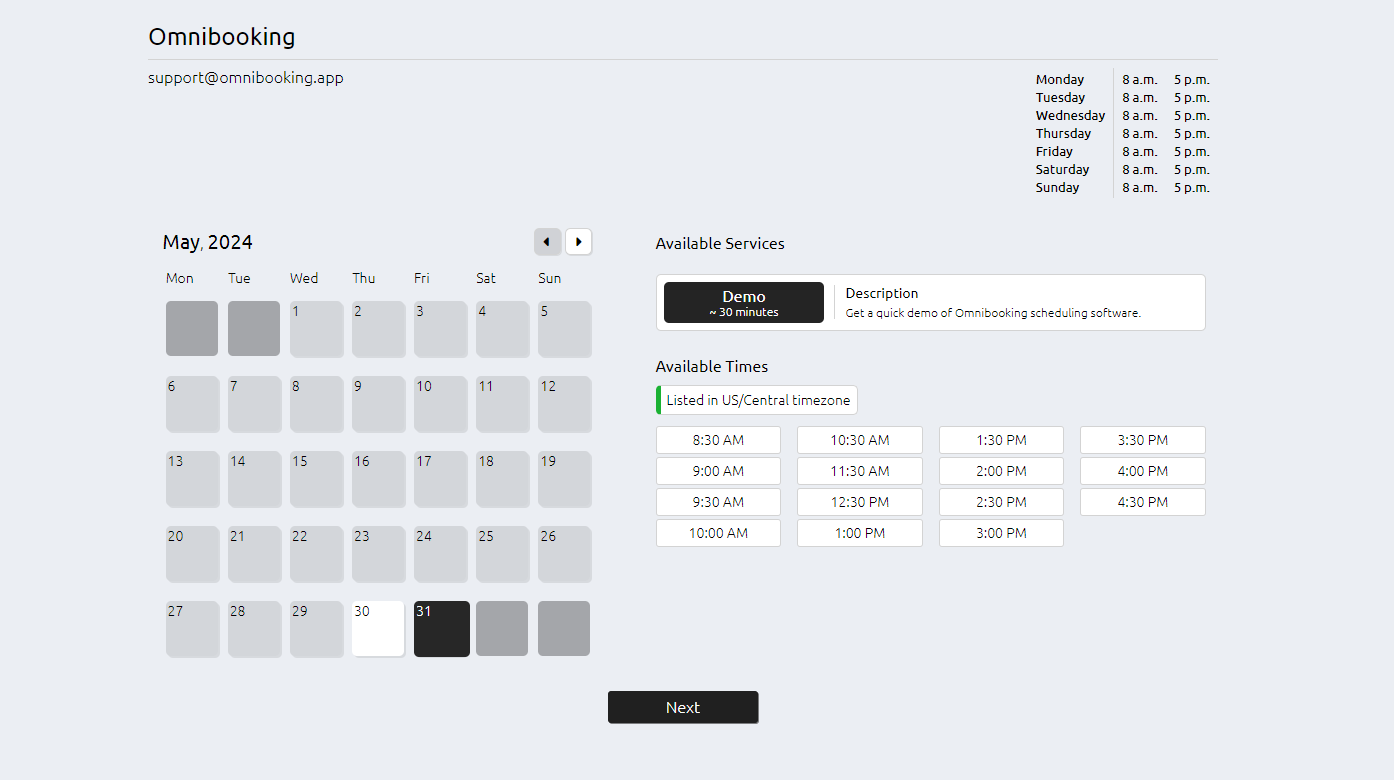Viewport: 1394px width, 780px height.
Task: Click the support@omnibooking.app email
Action: point(246,77)
